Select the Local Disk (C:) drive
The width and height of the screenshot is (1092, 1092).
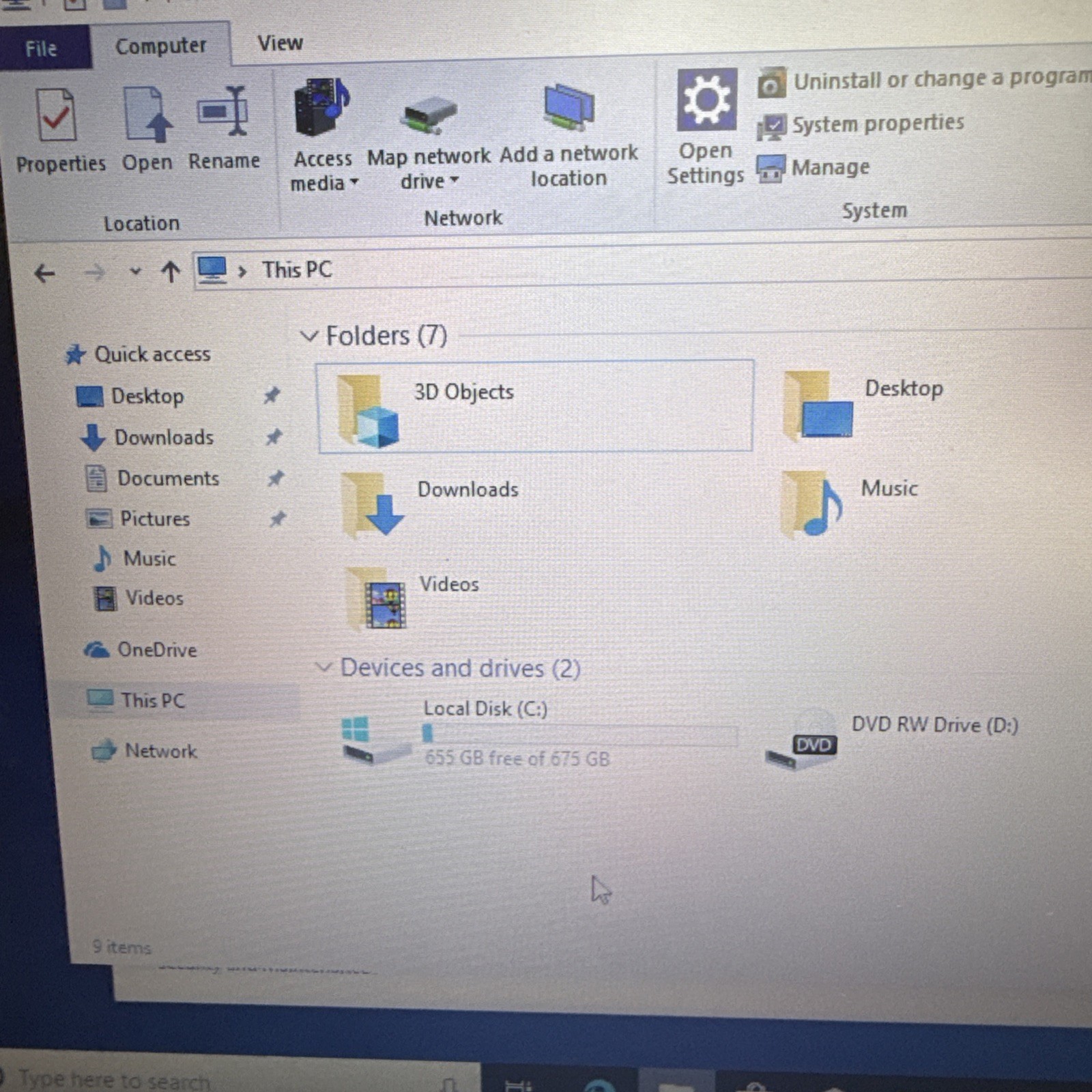coord(539,734)
